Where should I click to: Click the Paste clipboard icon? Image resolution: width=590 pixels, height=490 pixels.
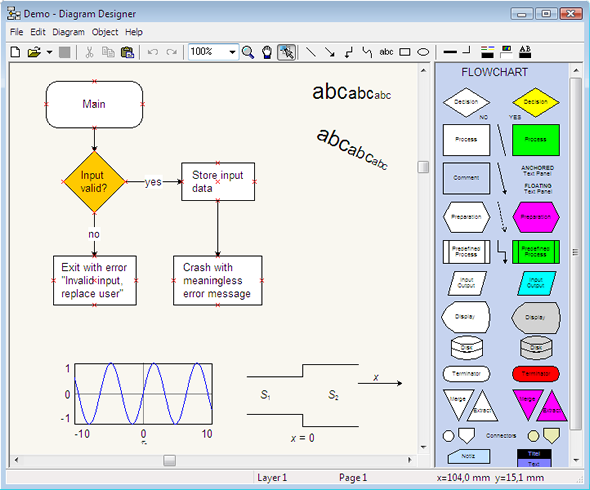127,52
